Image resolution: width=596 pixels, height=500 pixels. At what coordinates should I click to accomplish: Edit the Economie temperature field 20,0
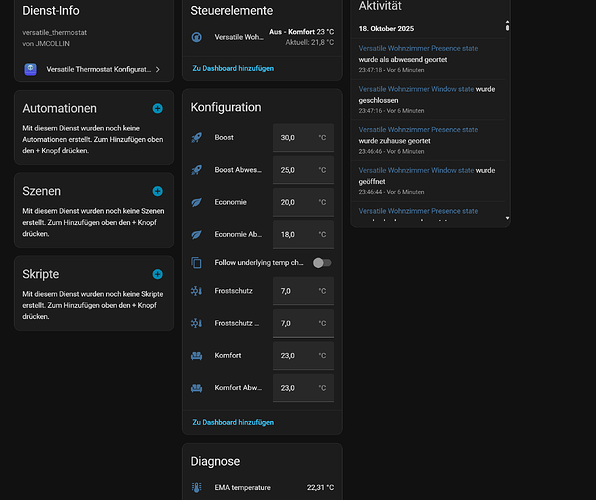coord(303,202)
